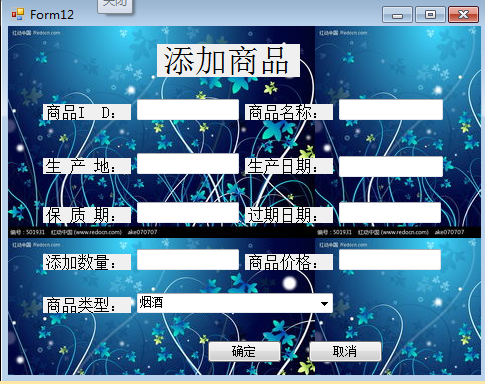Select the 生产日期 text box
The height and width of the screenshot is (384, 485).
click(x=391, y=166)
